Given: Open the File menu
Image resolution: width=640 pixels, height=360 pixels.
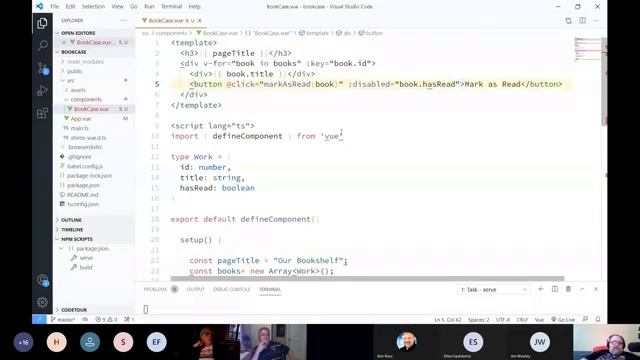Looking at the screenshot, I should point(54,7).
